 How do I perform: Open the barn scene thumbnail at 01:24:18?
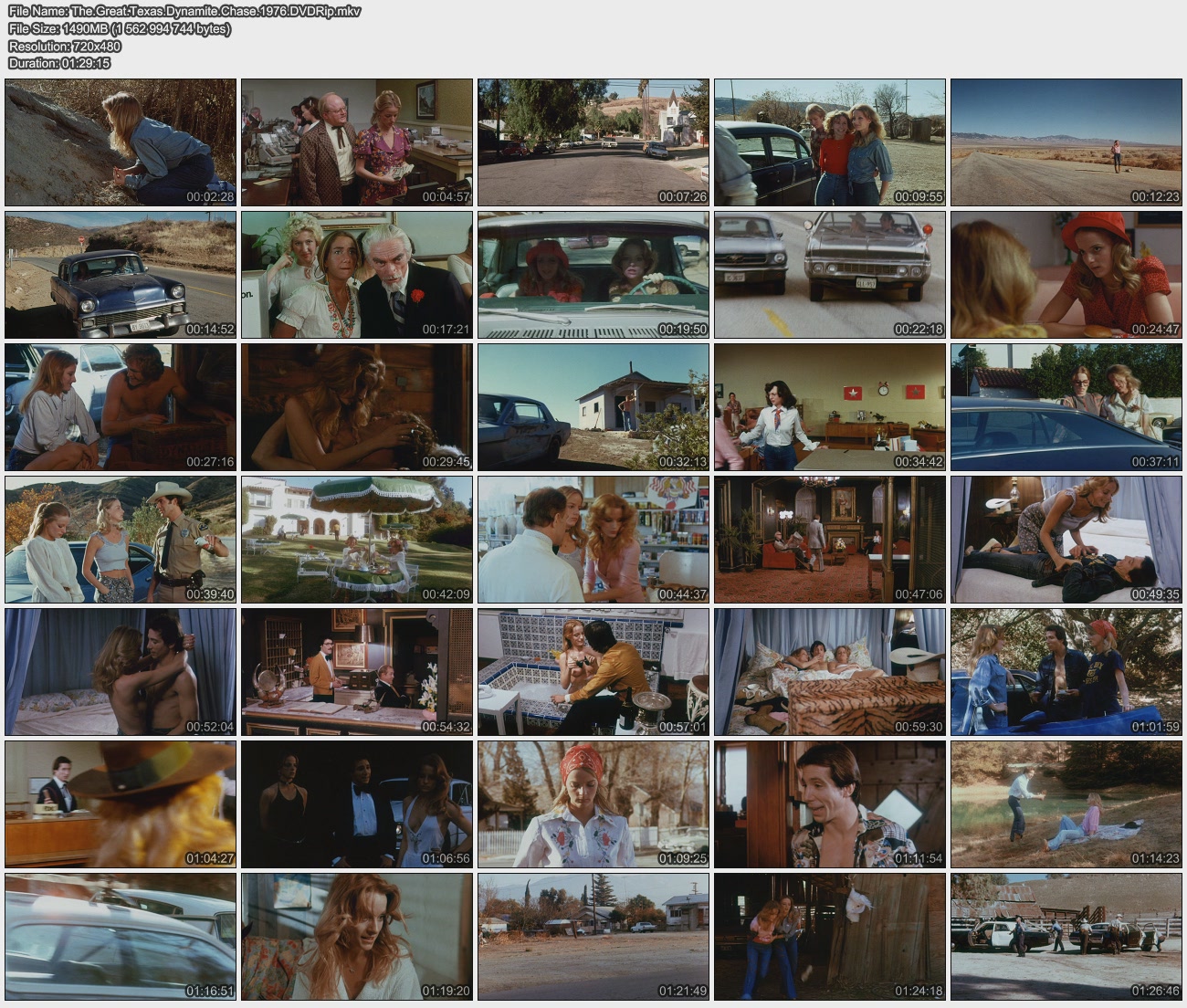click(x=829, y=937)
